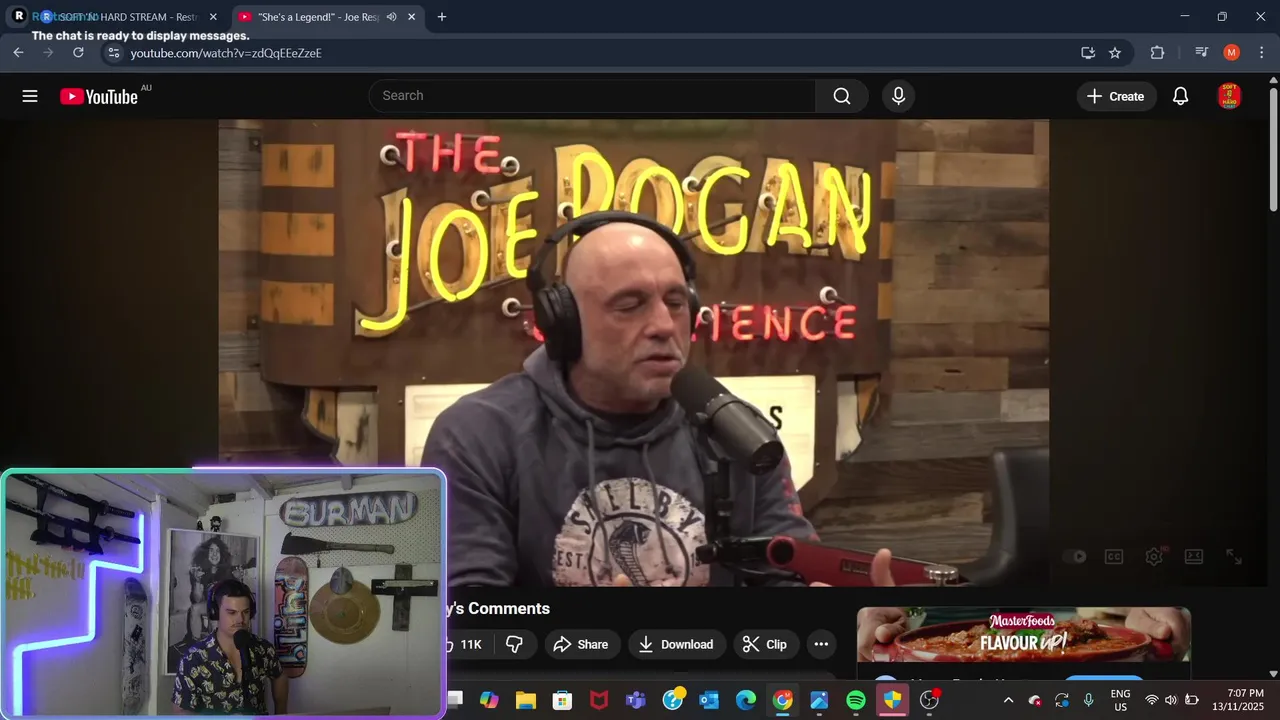
Task: Install app icon in address bar
Action: 1088,53
